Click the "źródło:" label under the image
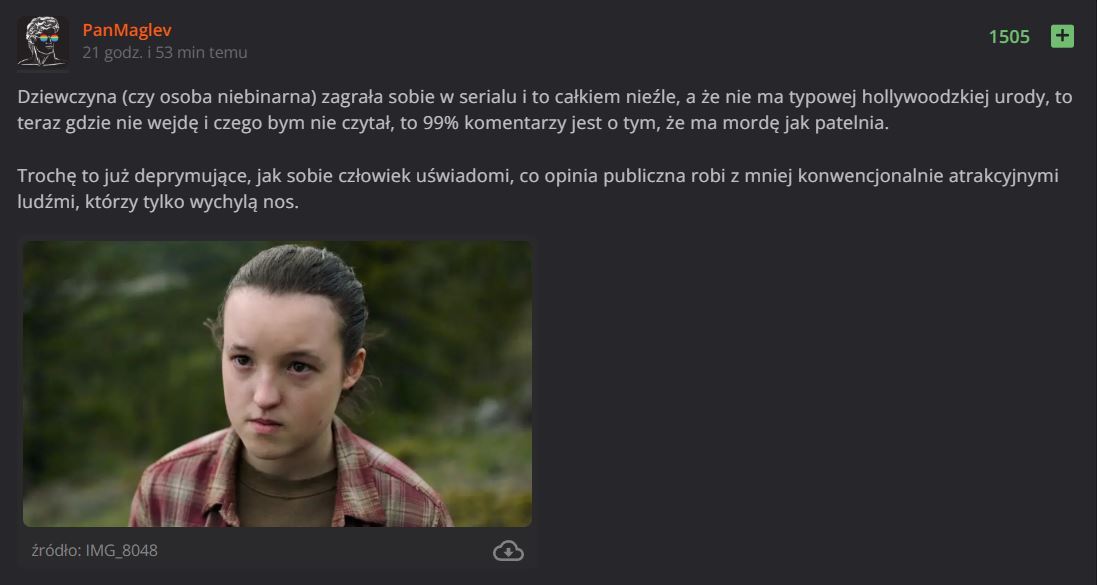1097x585 pixels. tap(57, 551)
